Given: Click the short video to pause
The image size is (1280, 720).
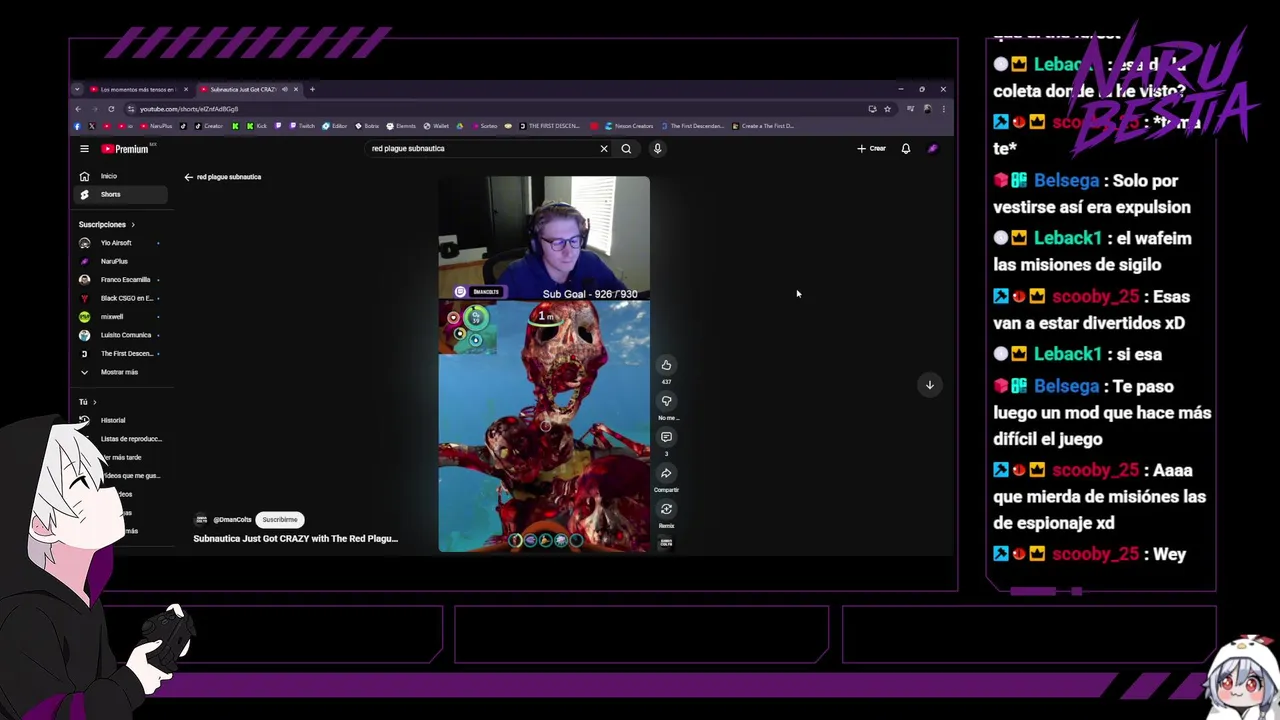Looking at the screenshot, I should (544, 365).
